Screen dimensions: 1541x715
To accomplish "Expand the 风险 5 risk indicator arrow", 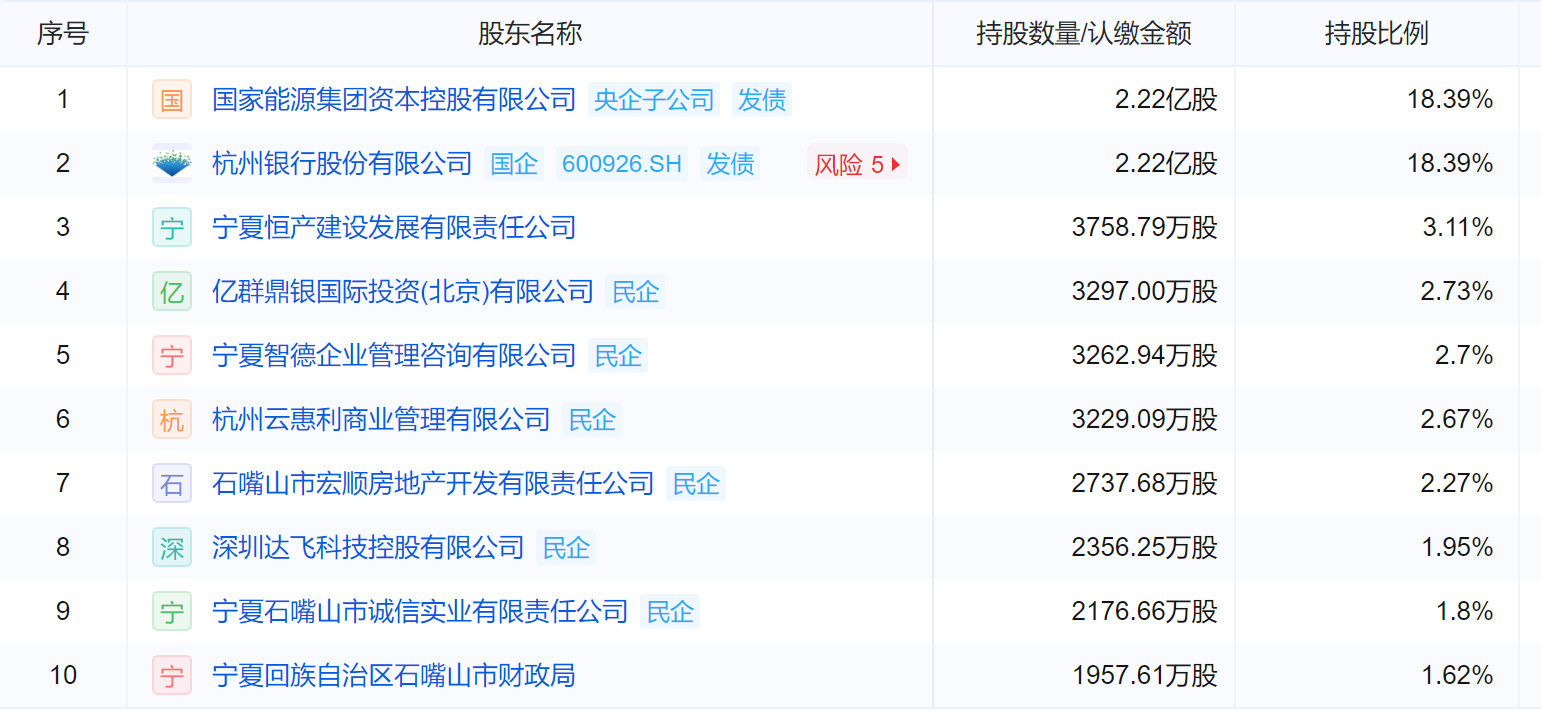I will coord(896,164).
